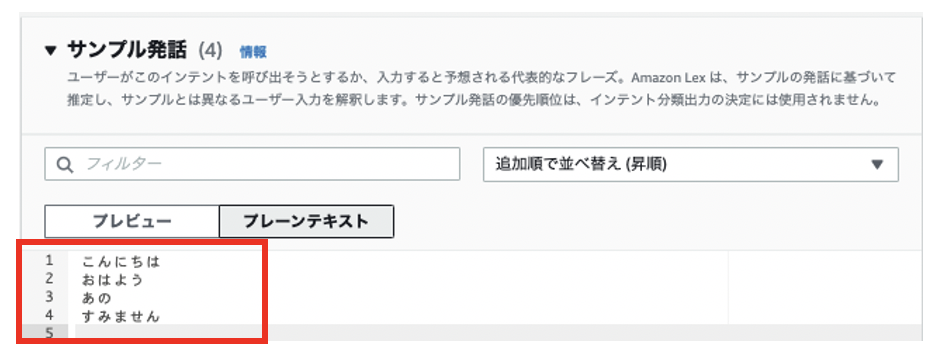Select the プレーンテキスト tab
The width and height of the screenshot is (938, 364).
306,222
